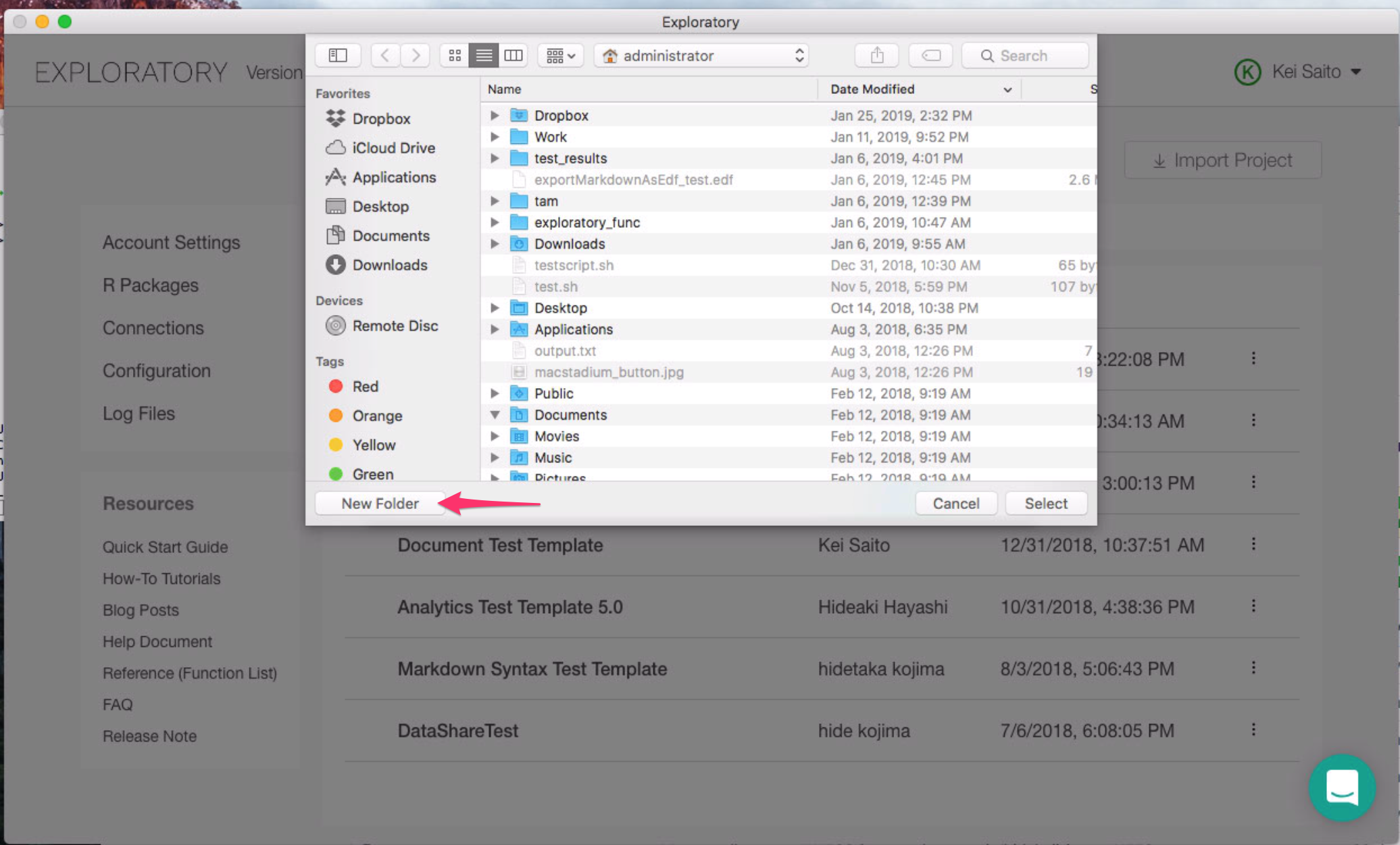1400x845 pixels.
Task: Go back with the left chevron button
Action: [385, 55]
